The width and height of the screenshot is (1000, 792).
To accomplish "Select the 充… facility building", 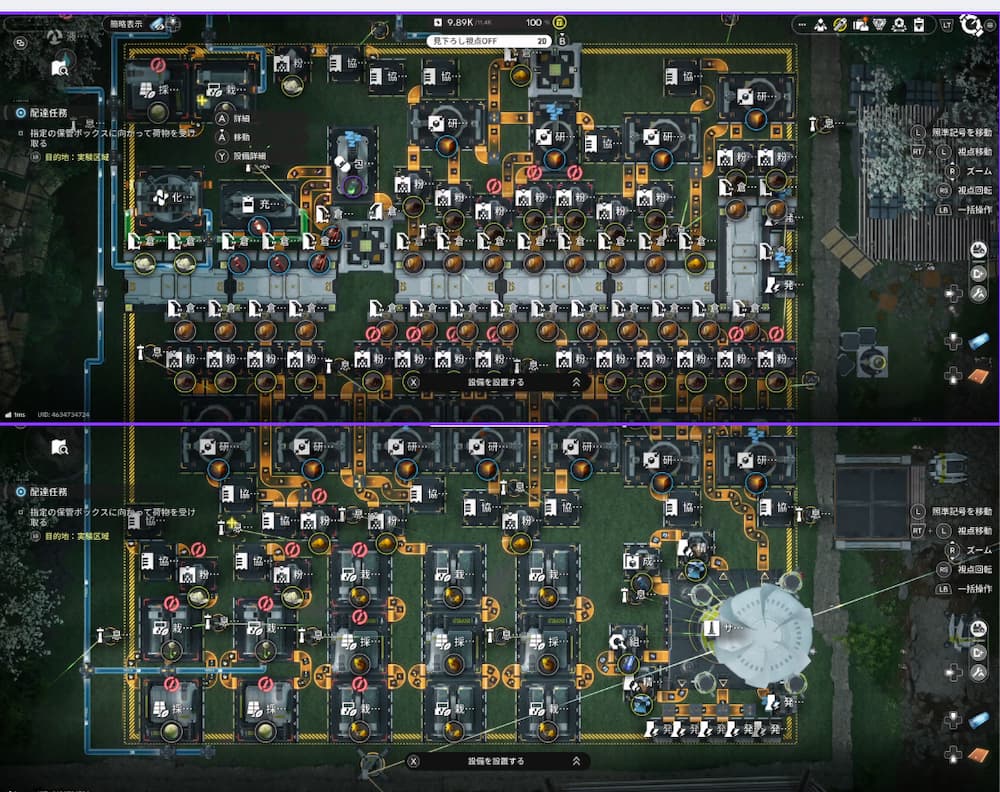I will (260, 205).
